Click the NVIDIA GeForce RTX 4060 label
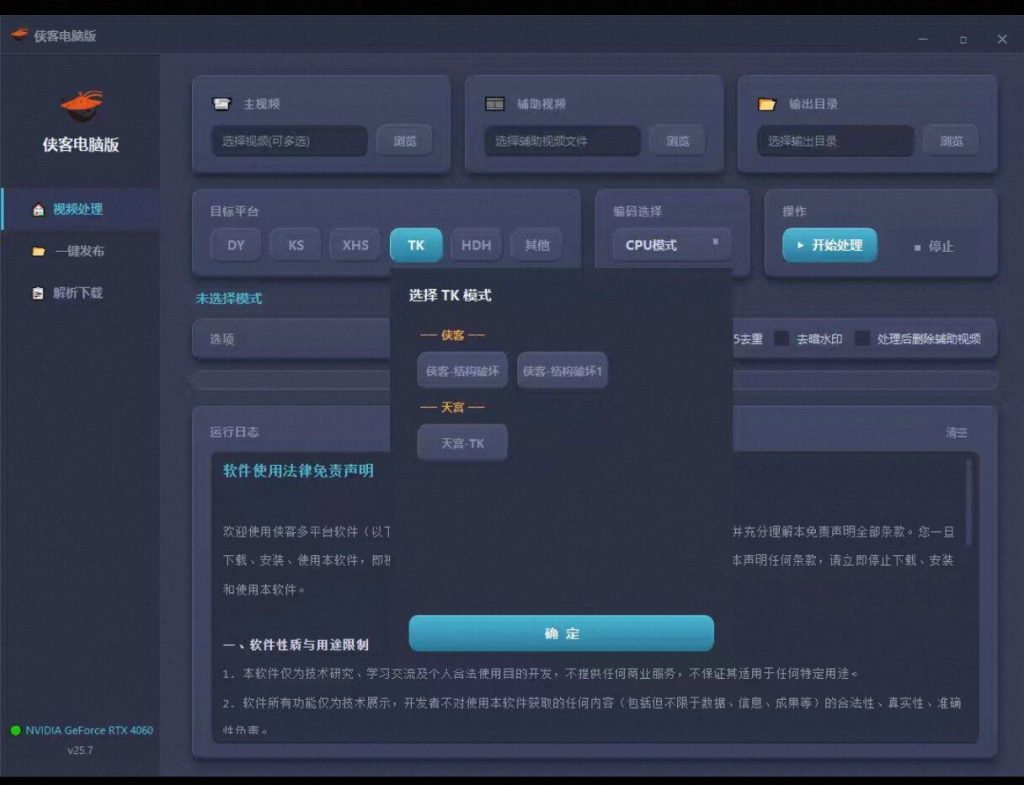 [x=89, y=730]
